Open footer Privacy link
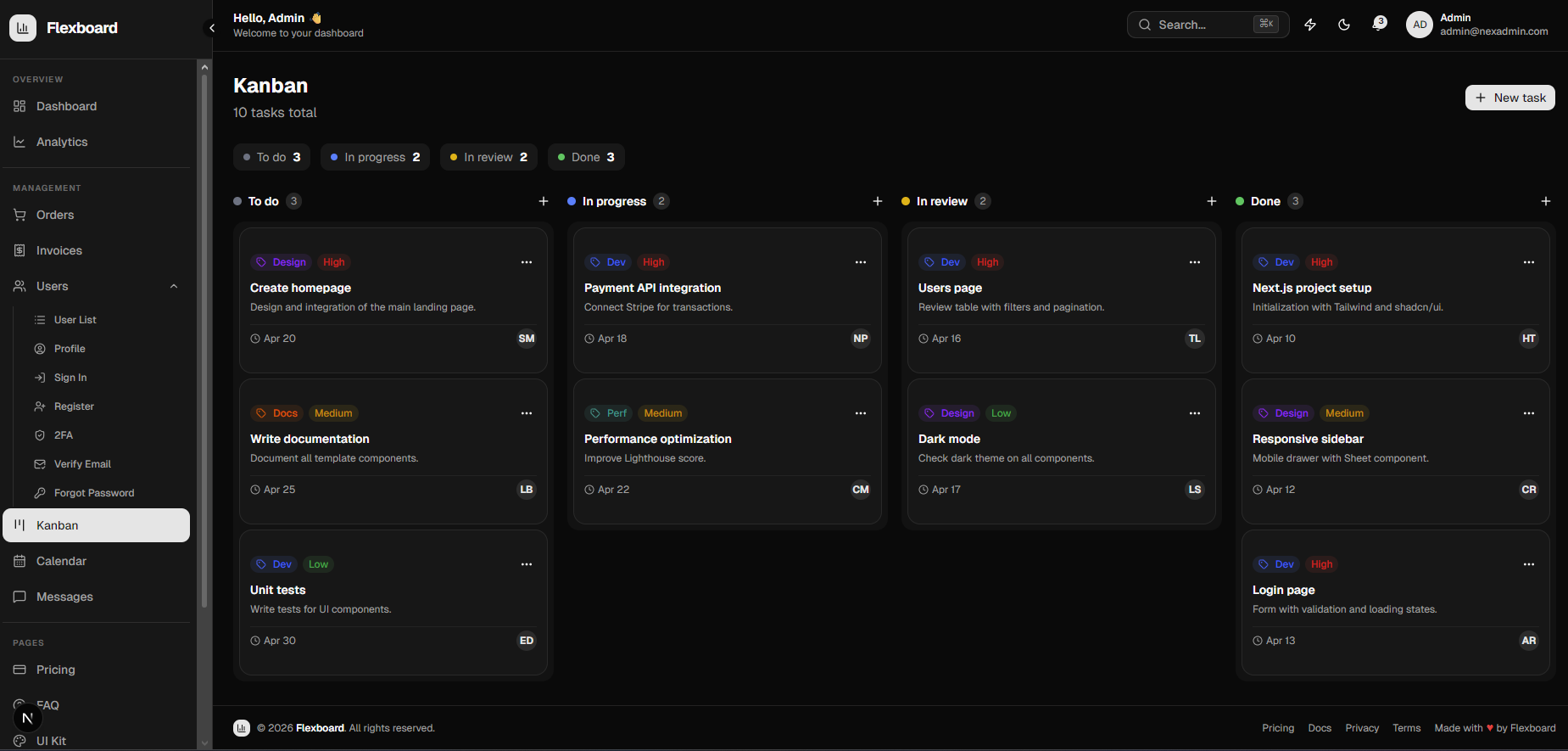This screenshot has width=1568, height=751. click(x=1362, y=728)
